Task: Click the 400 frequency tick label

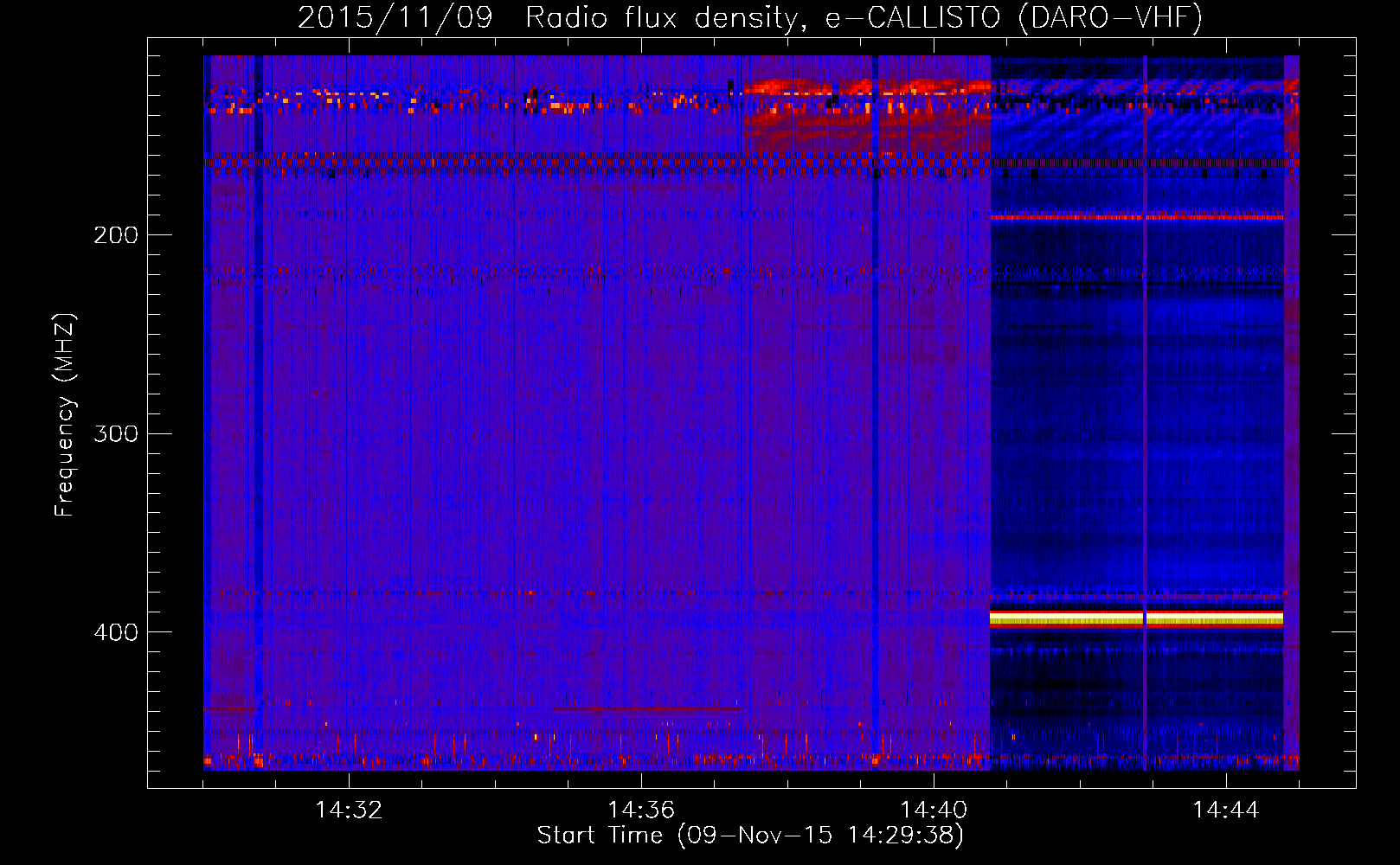Action: pyautogui.click(x=116, y=632)
